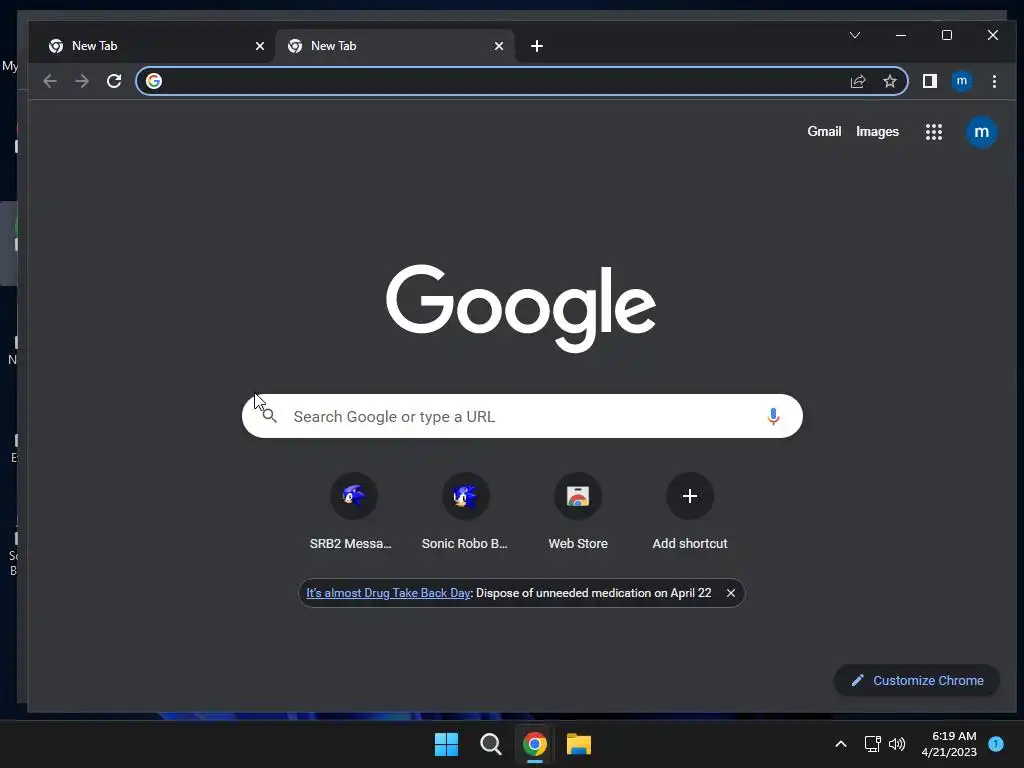This screenshot has height=768, width=1024.
Task: Reload the current page
Action: (114, 81)
